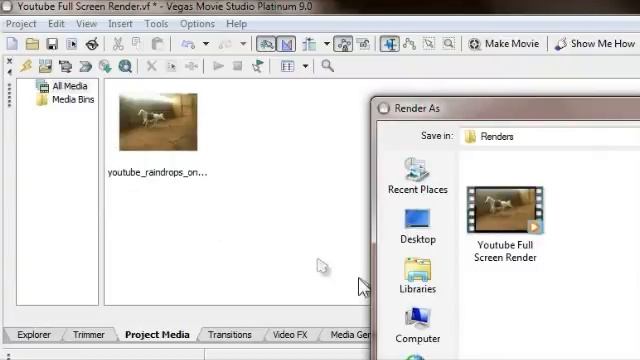Select All Media in the media tree
The width and height of the screenshot is (640, 360).
[x=62, y=86]
